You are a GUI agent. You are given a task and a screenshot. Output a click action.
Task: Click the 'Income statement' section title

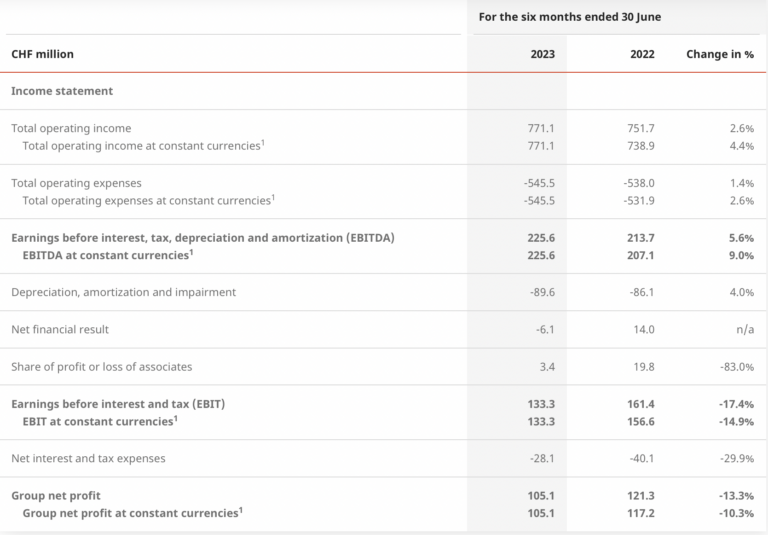pyautogui.click(x=62, y=91)
